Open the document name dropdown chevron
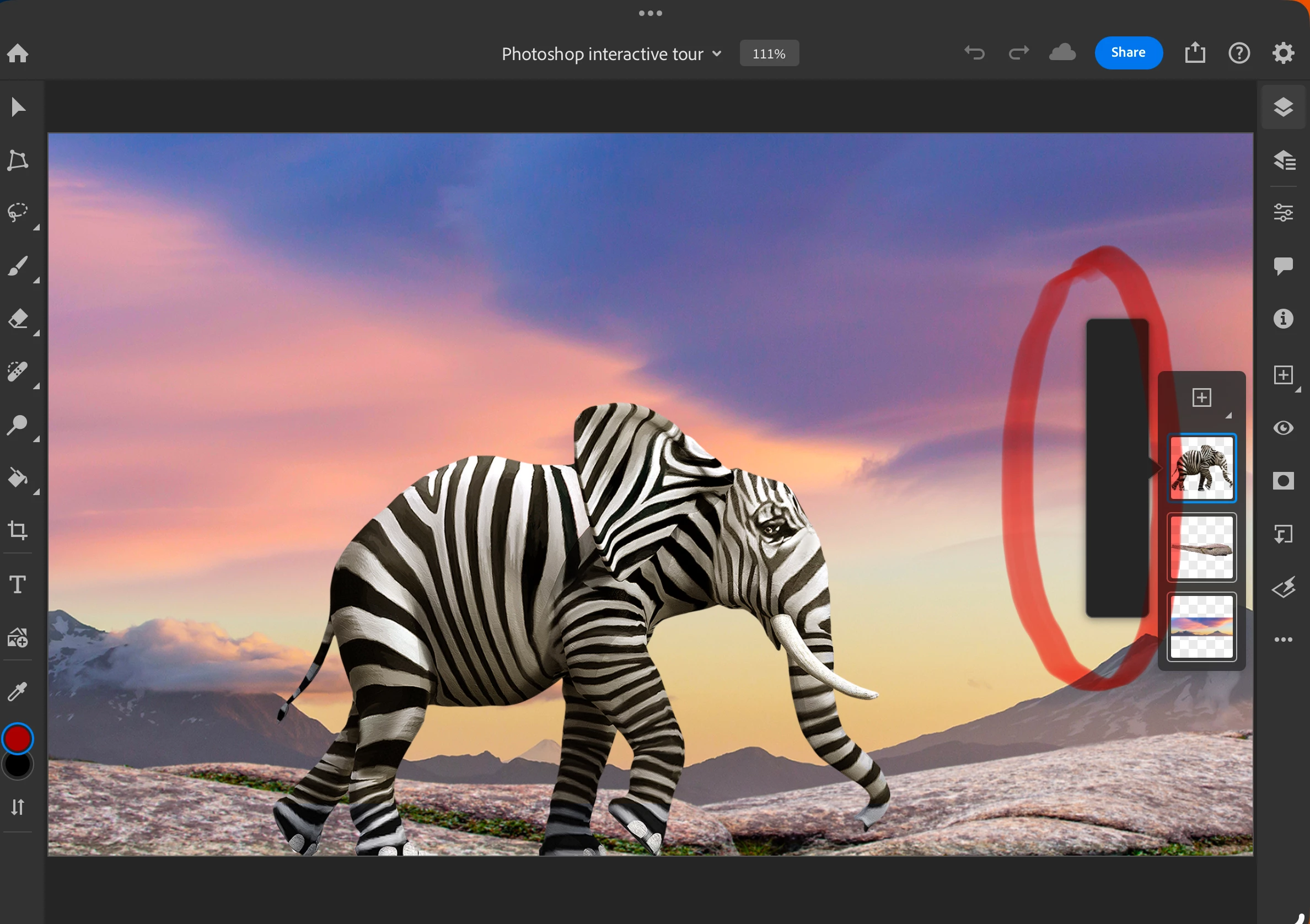The image size is (1310, 924). [717, 53]
